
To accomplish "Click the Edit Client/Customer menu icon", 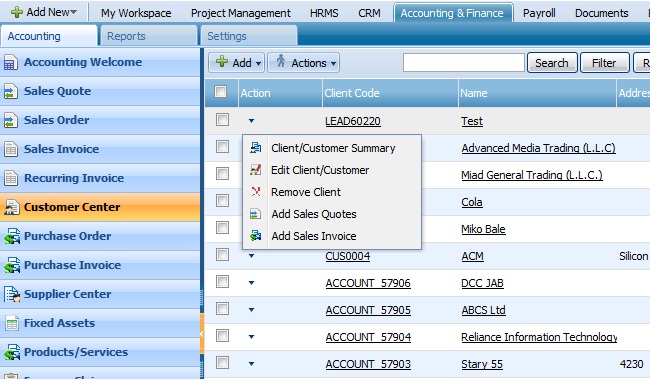I will click(x=256, y=169).
